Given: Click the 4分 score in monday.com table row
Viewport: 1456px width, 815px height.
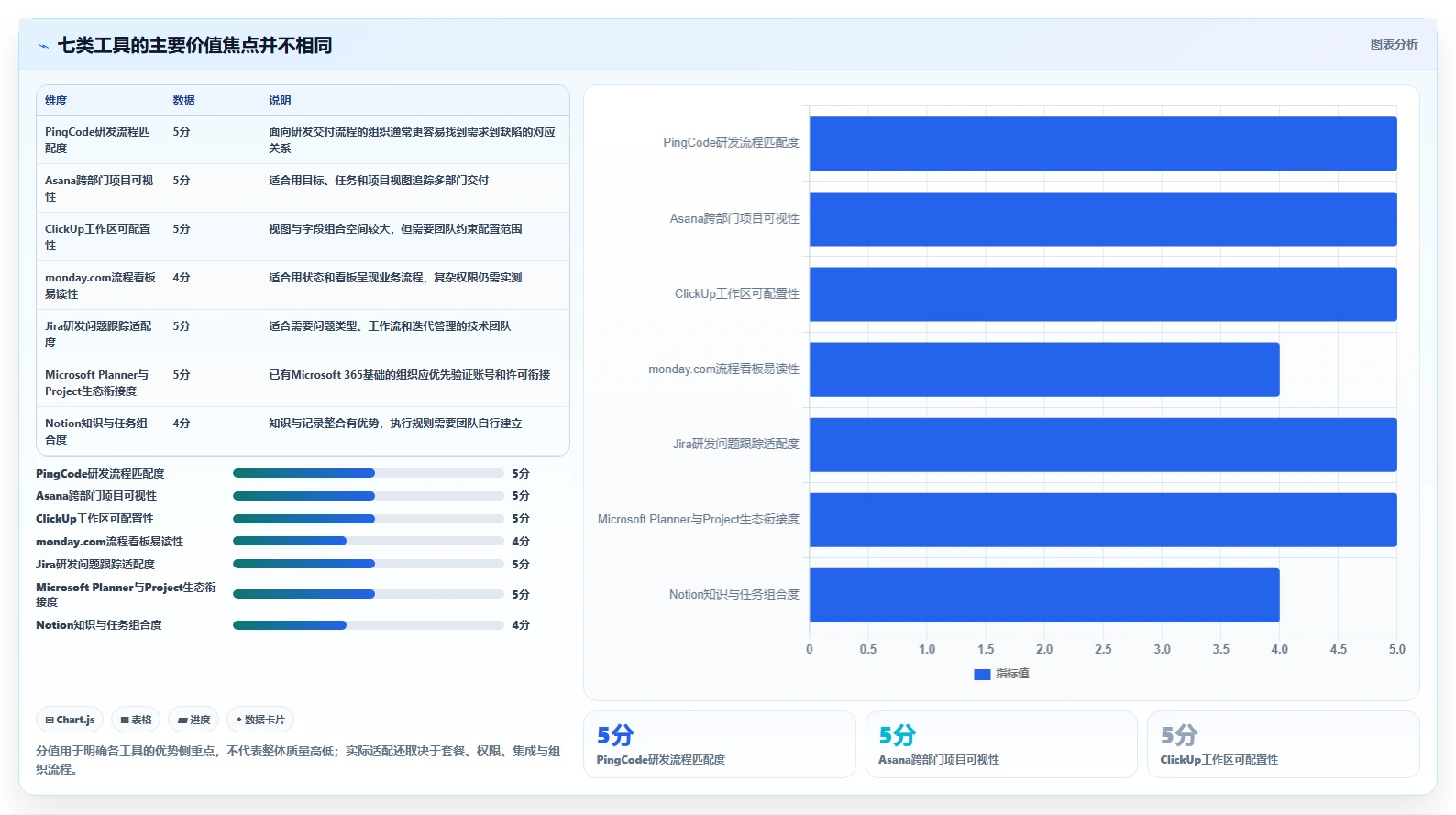Looking at the screenshot, I should tap(182, 278).
